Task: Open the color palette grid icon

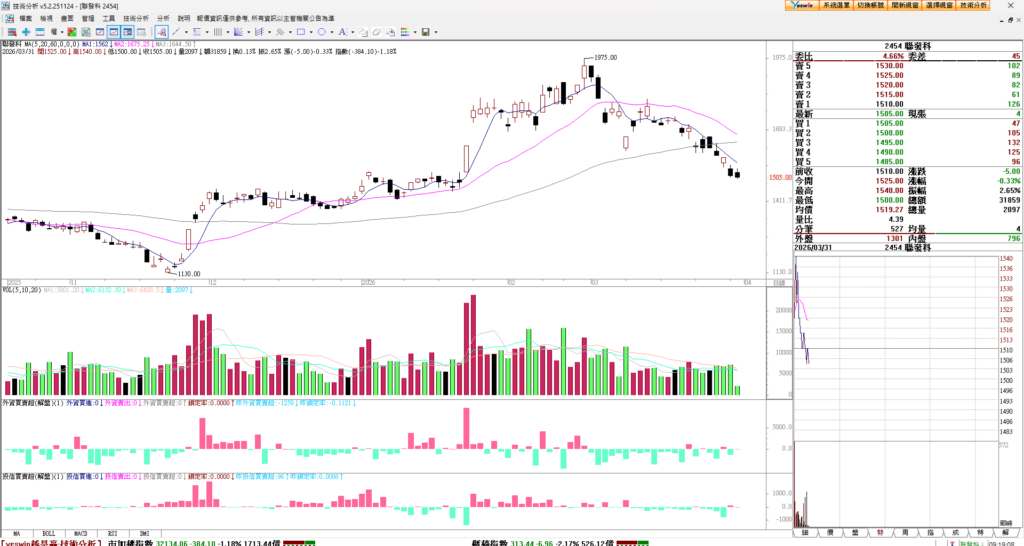Action: tap(405, 32)
